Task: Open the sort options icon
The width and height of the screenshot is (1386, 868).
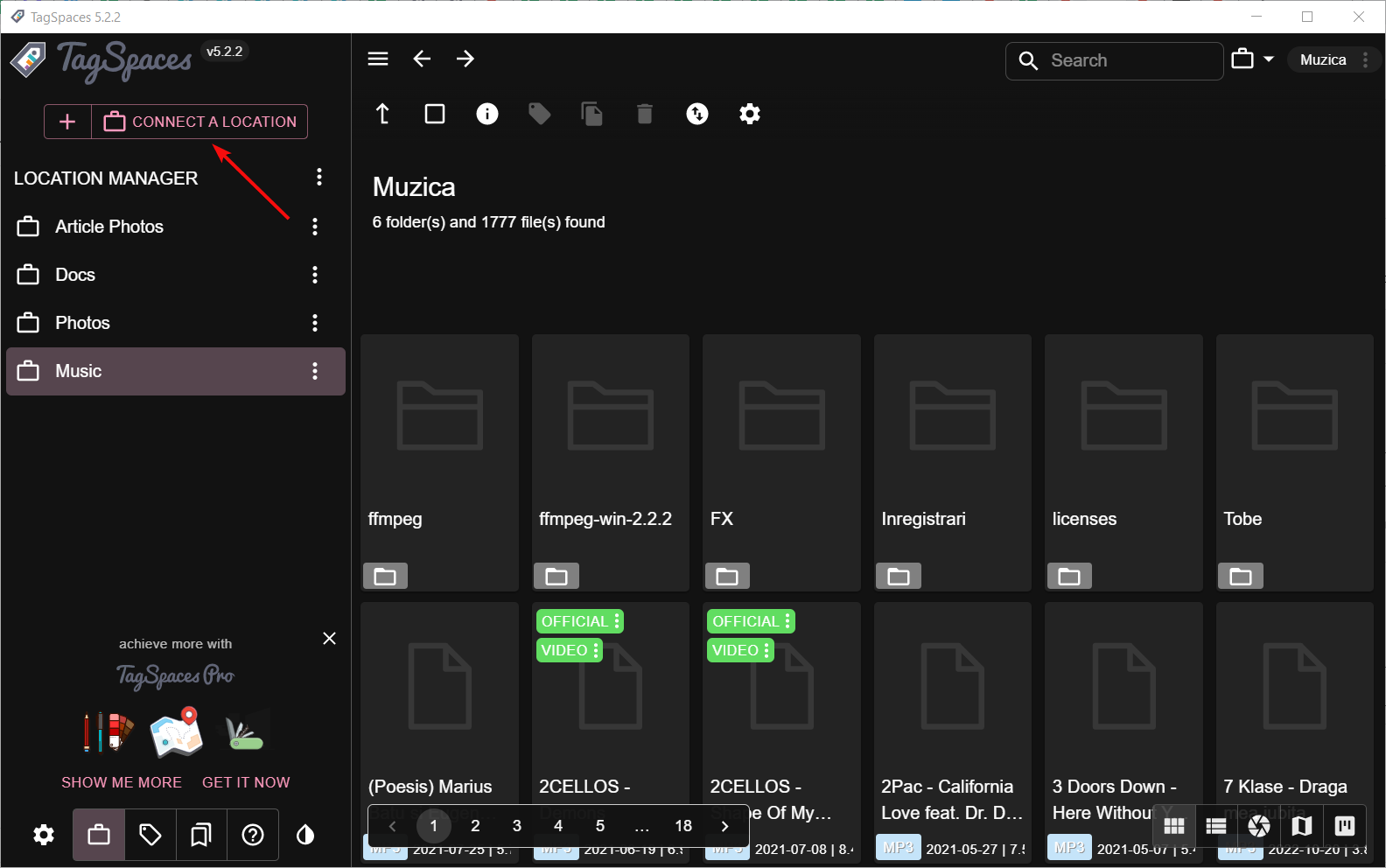Action: 697,114
